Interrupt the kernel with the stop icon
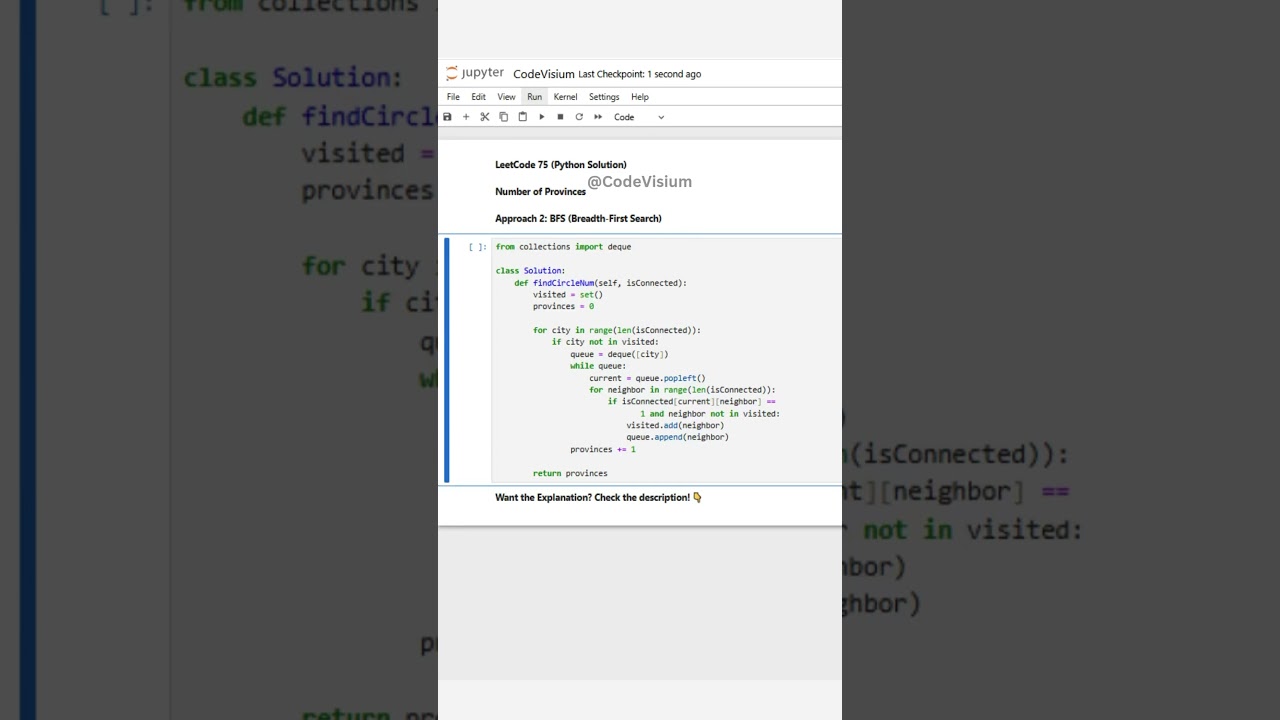This screenshot has height=720, width=1280. tap(560, 117)
